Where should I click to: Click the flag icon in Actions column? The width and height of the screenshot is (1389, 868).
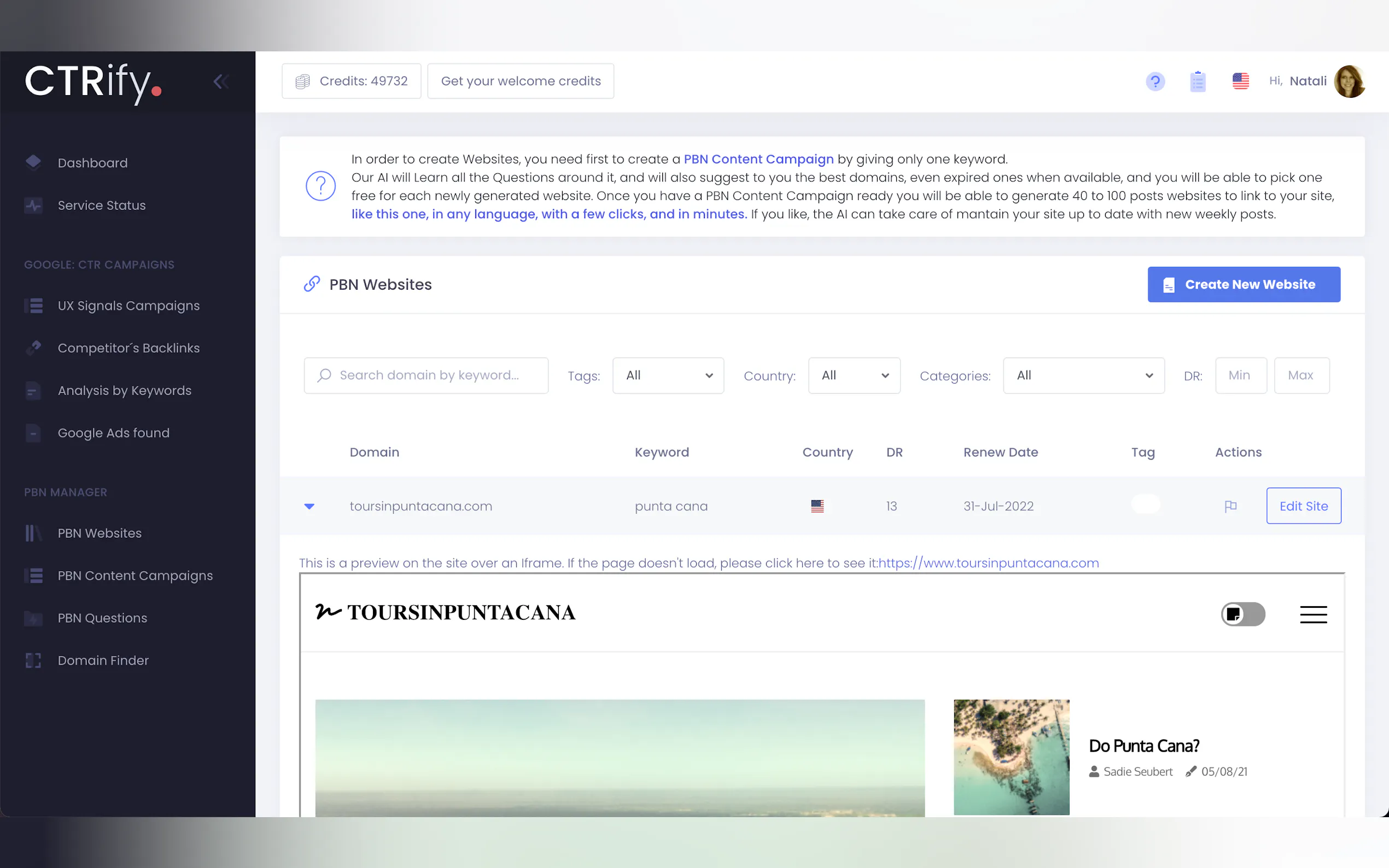(x=1230, y=506)
